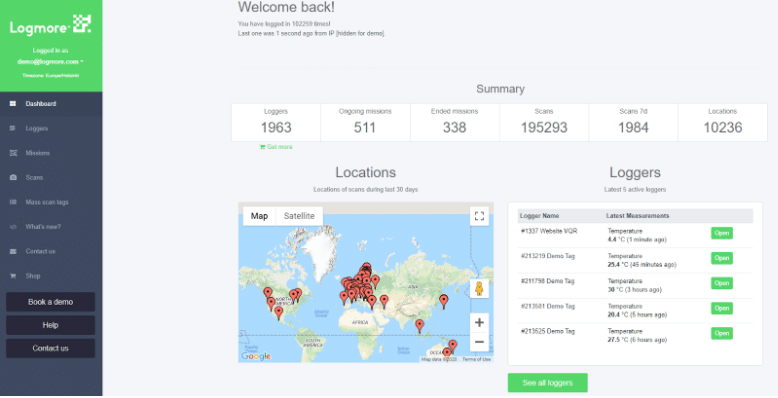This screenshot has height=398, width=778.
Task: Open the Dashboard menu item
Action: coord(51,104)
